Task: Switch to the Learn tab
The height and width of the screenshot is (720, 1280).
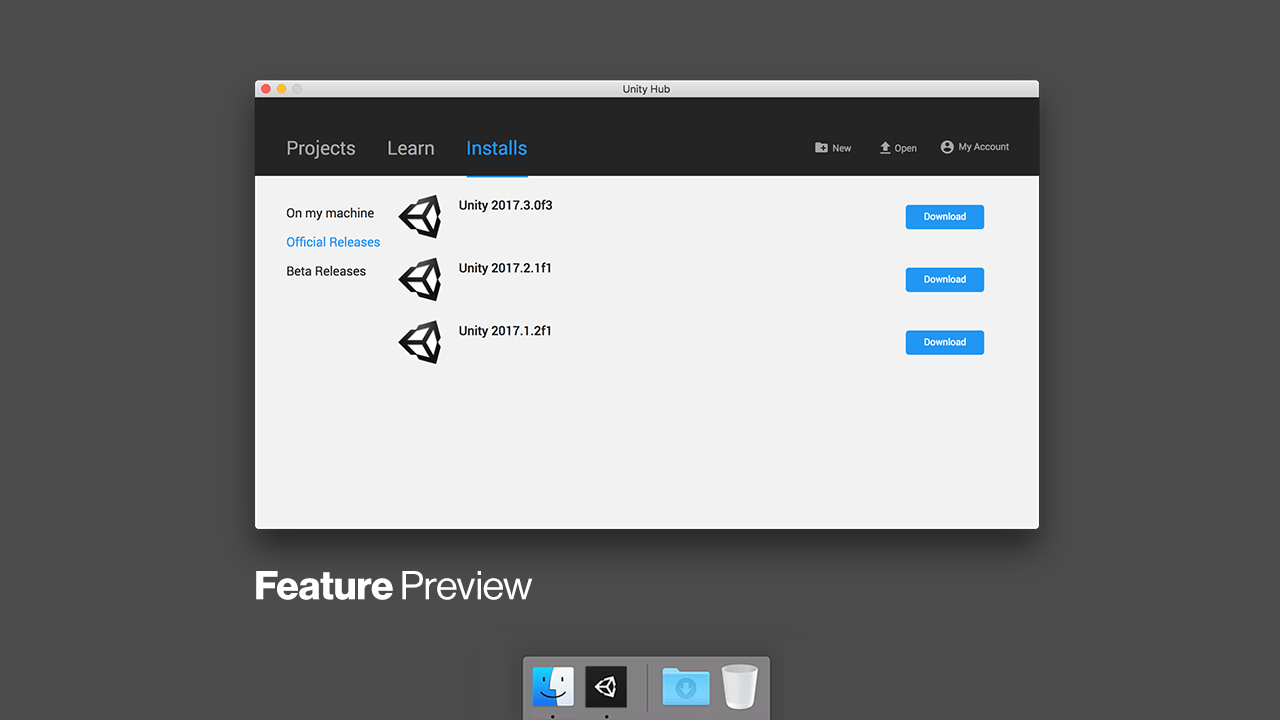Action: point(411,148)
